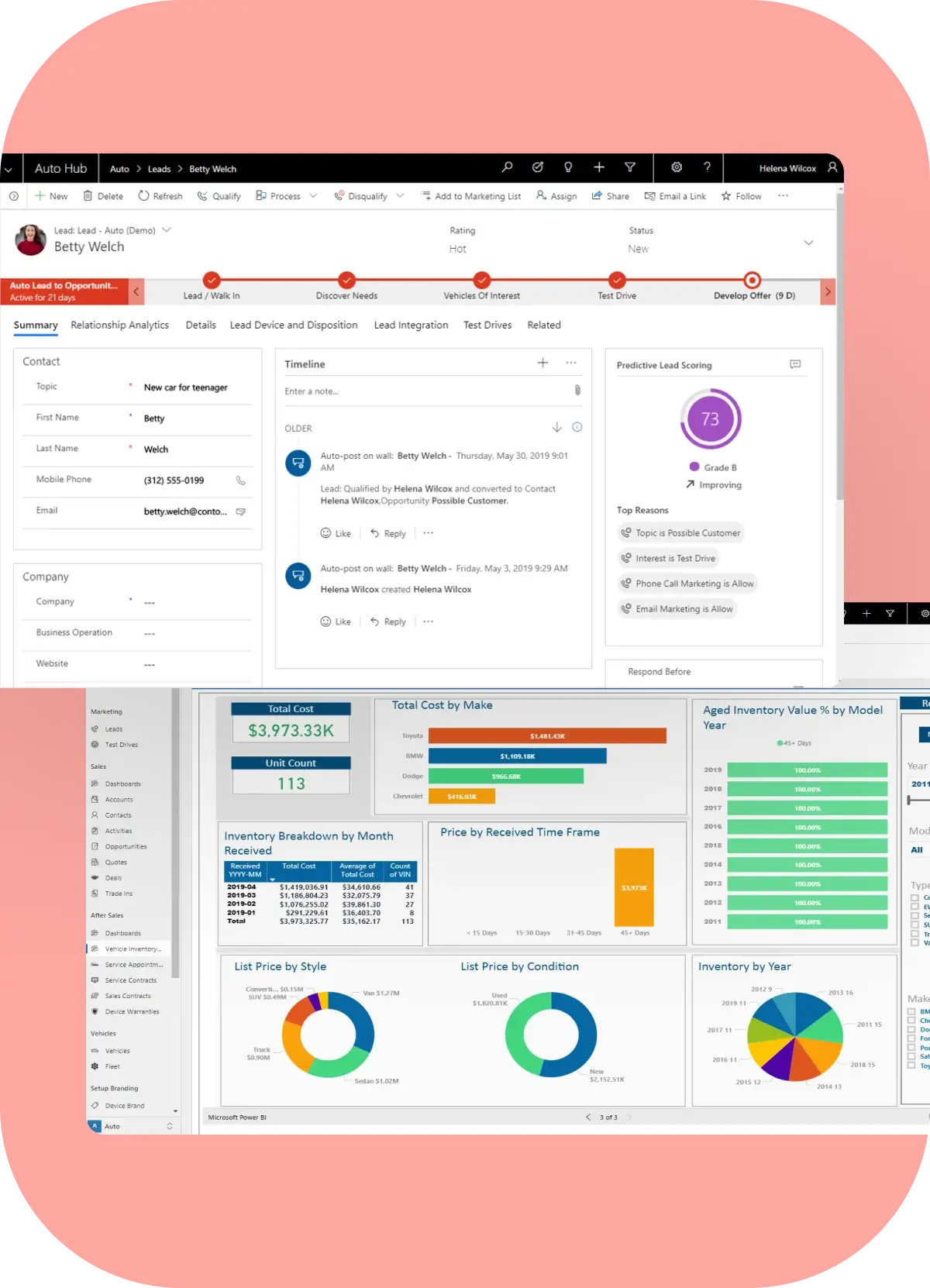
Task: Tick the EV checkbox in the Type filter
Action: pyautogui.click(x=914, y=907)
